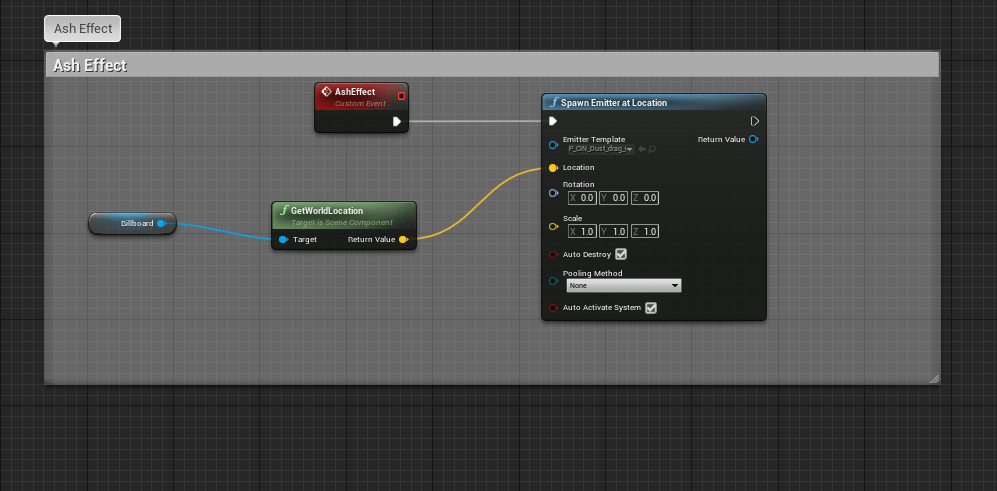Click the Rotation X value field
Viewport: 997px width, 491px height.
coord(582,198)
